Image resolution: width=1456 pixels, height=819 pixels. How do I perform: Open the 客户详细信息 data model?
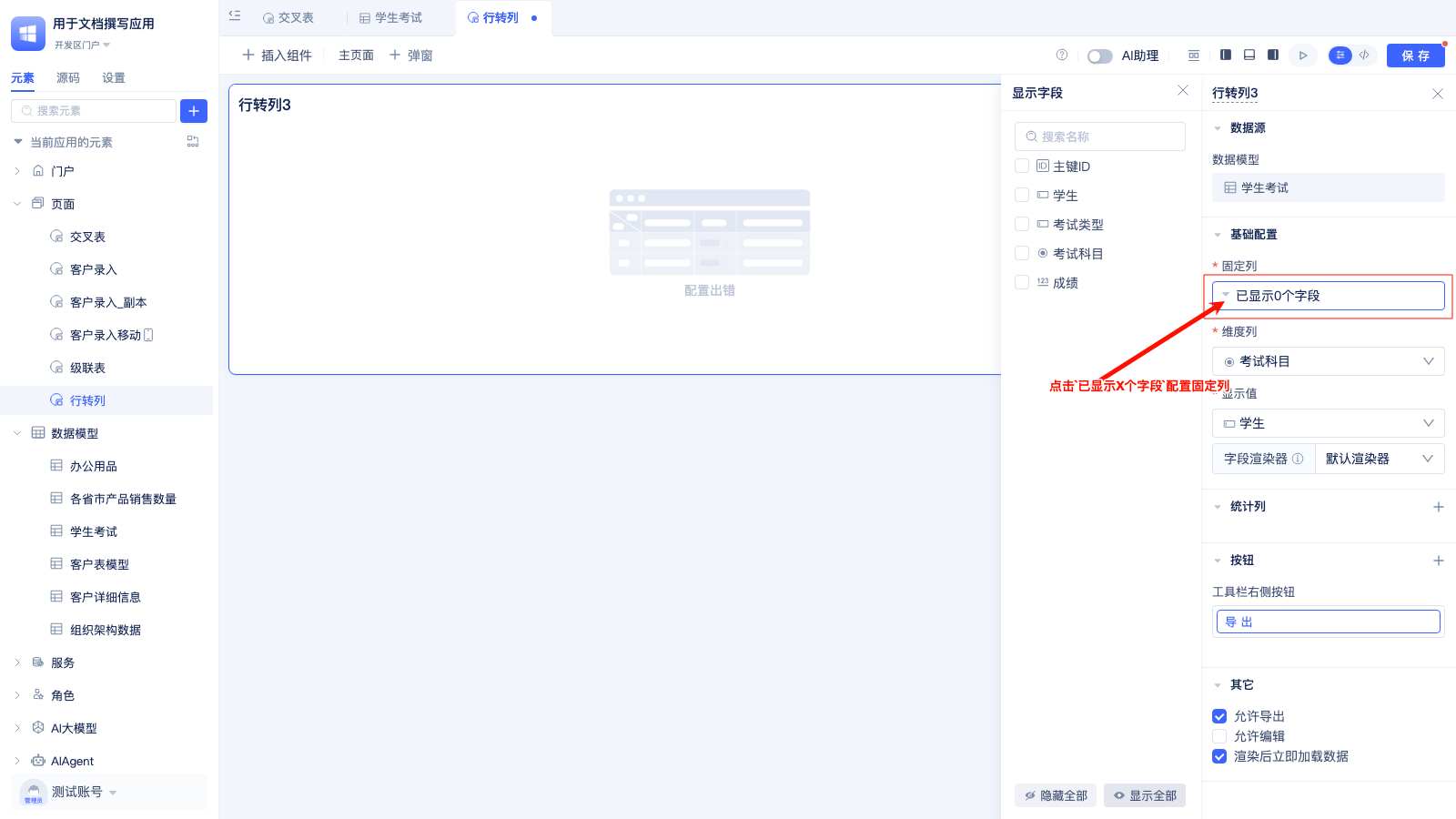[105, 597]
